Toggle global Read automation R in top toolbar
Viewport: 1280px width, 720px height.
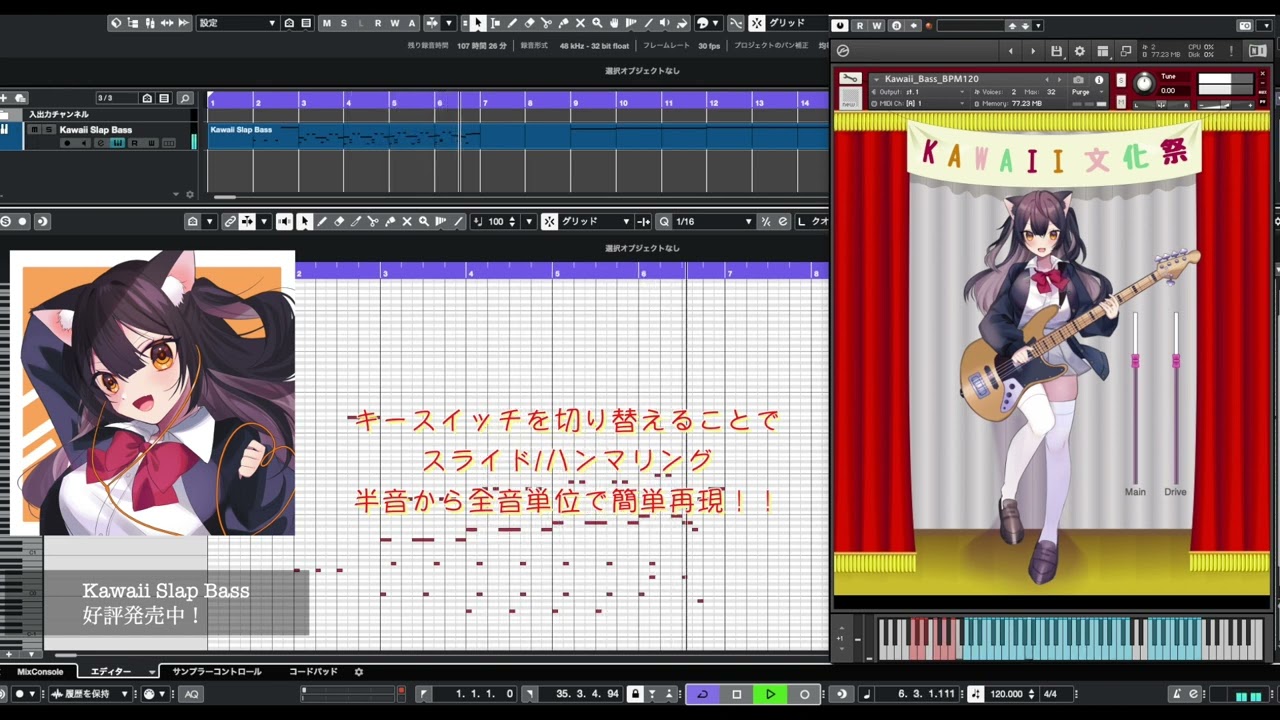tap(378, 23)
